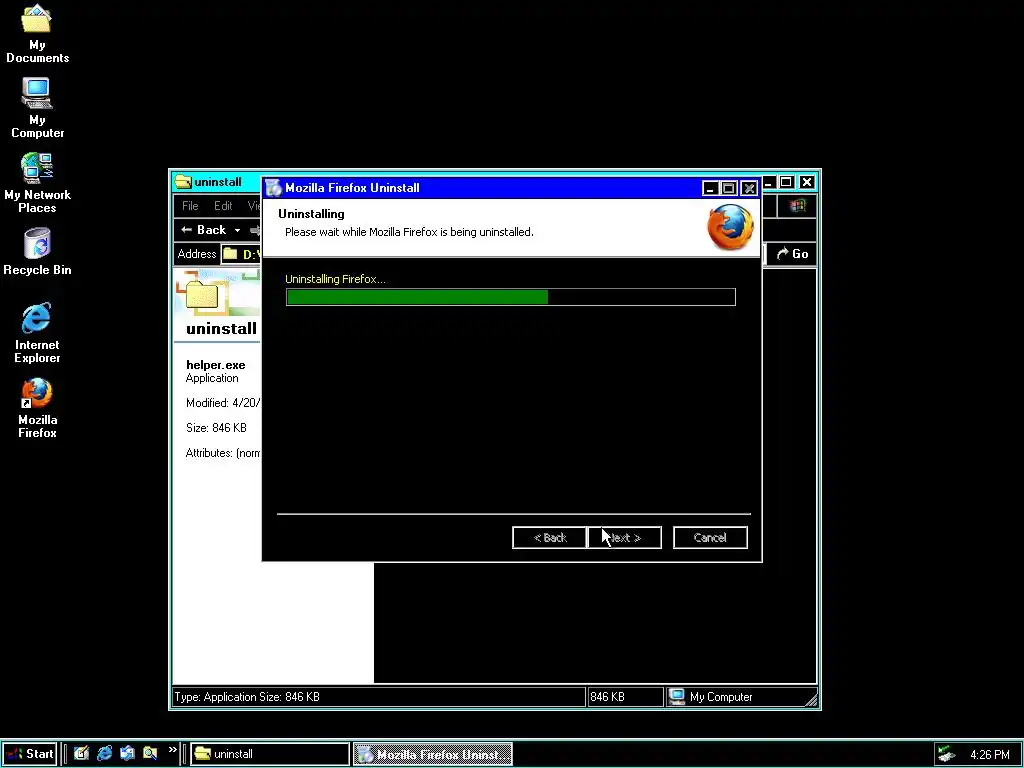Screen dimensions: 1024x768
Task: Click Back button in uninstall Explorer toolbar
Action: click(x=204, y=230)
